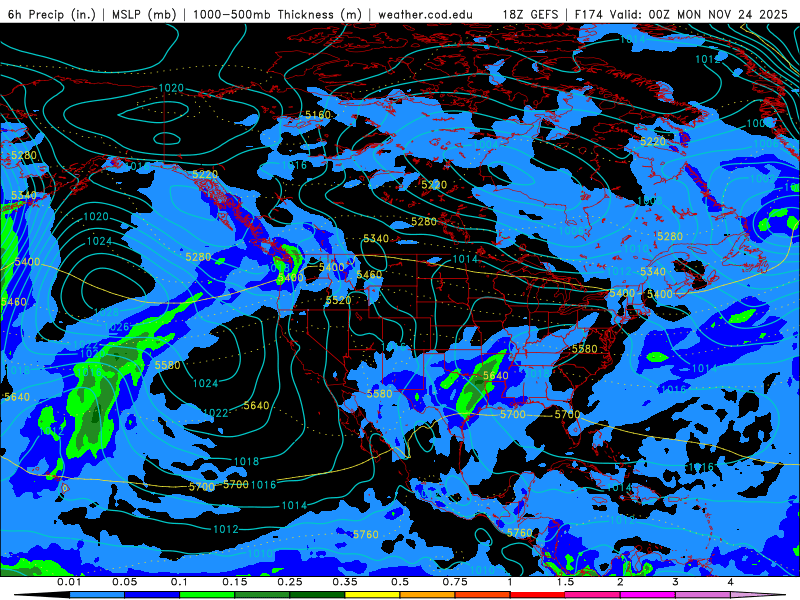Click the 'F174 Valid: 00Z MON NOV 24 2025' text

pos(681,14)
